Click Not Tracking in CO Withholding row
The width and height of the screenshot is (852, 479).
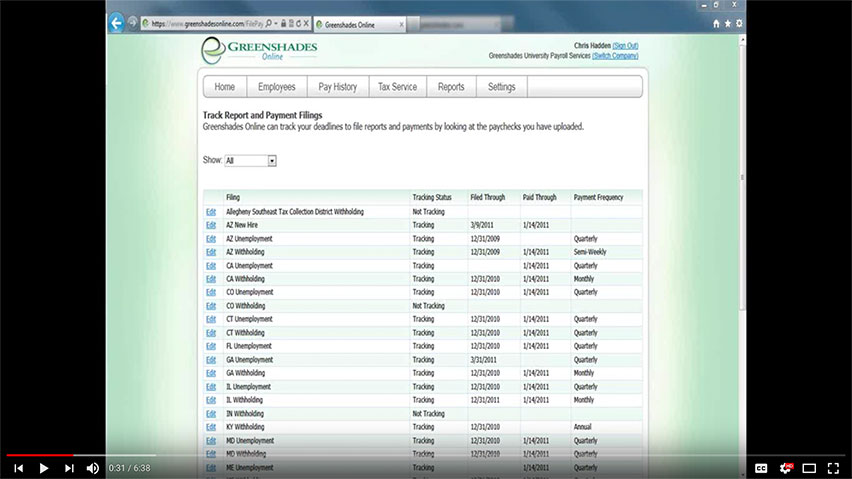click(x=428, y=306)
